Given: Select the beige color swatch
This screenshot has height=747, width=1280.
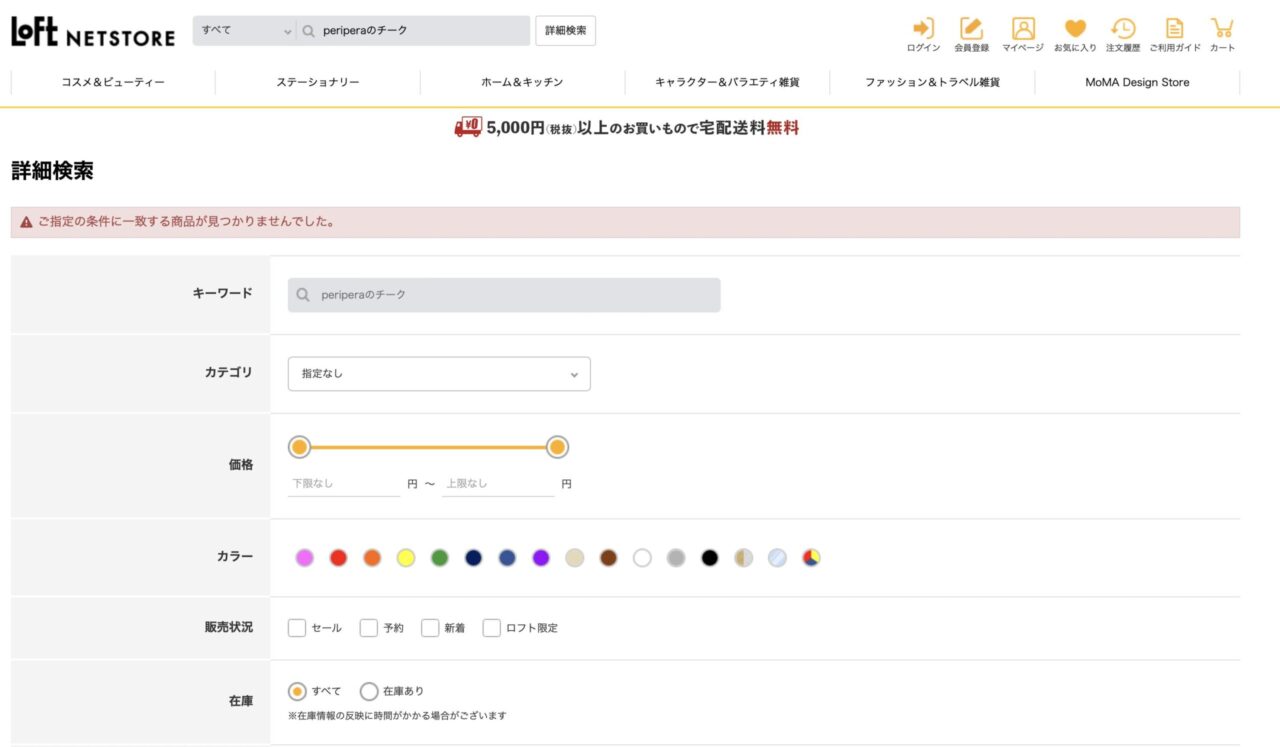Looking at the screenshot, I should [x=575, y=558].
